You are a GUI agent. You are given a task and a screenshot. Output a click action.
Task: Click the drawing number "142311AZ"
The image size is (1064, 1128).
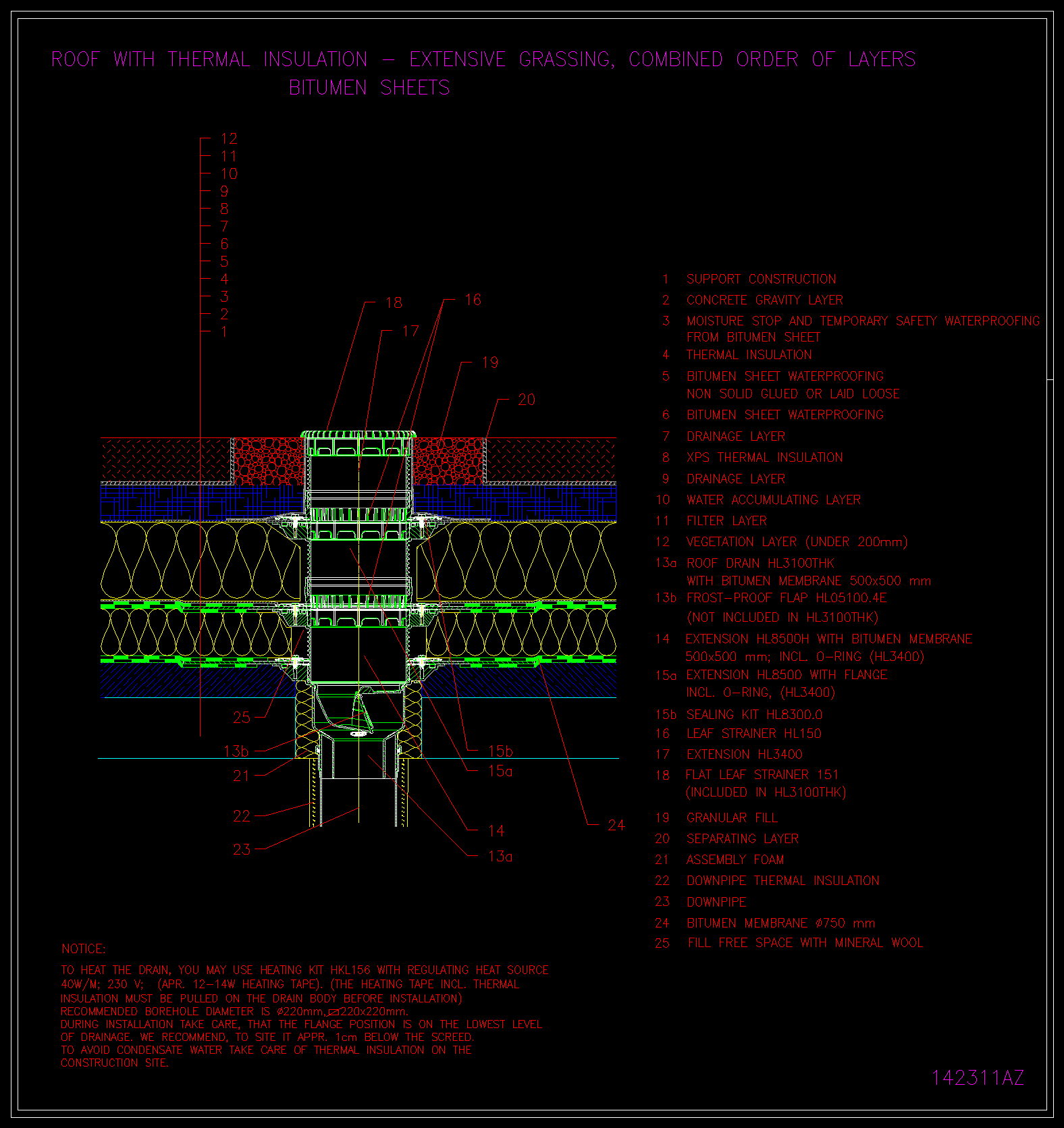[x=978, y=1078]
